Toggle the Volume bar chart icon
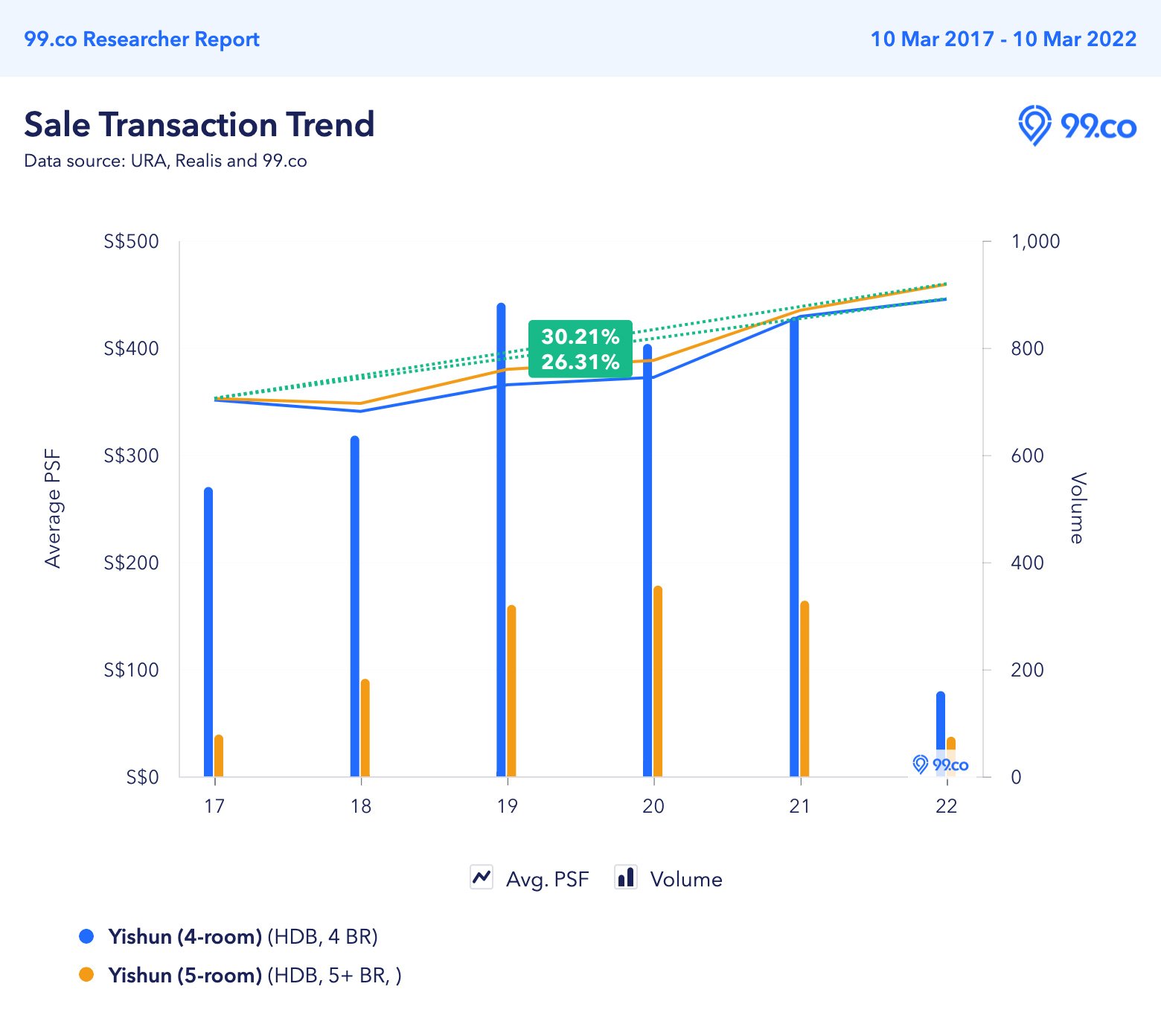 point(626,877)
